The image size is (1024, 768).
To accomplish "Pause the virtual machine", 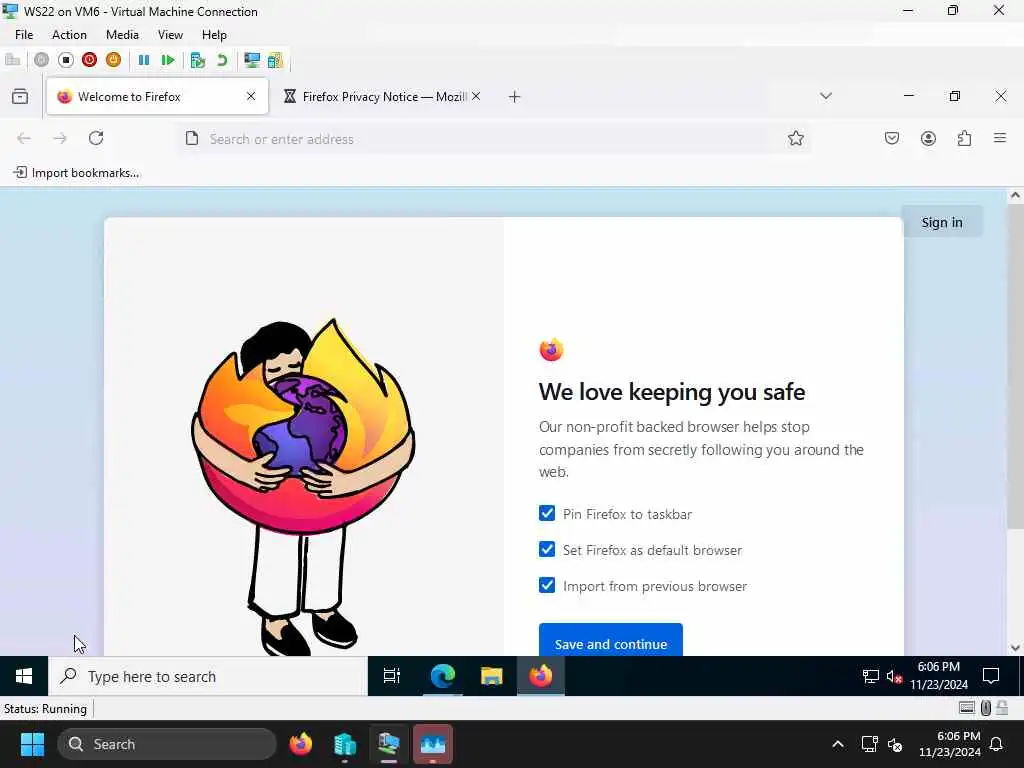I will (144, 60).
